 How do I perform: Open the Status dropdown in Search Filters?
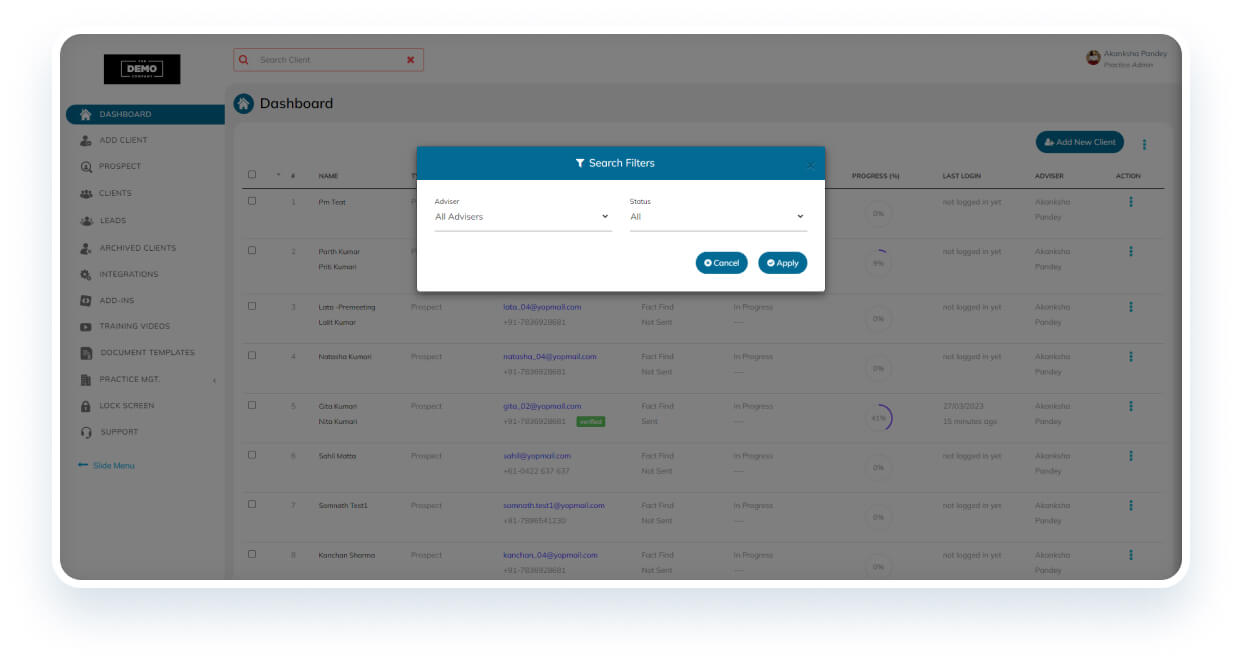tap(717, 217)
